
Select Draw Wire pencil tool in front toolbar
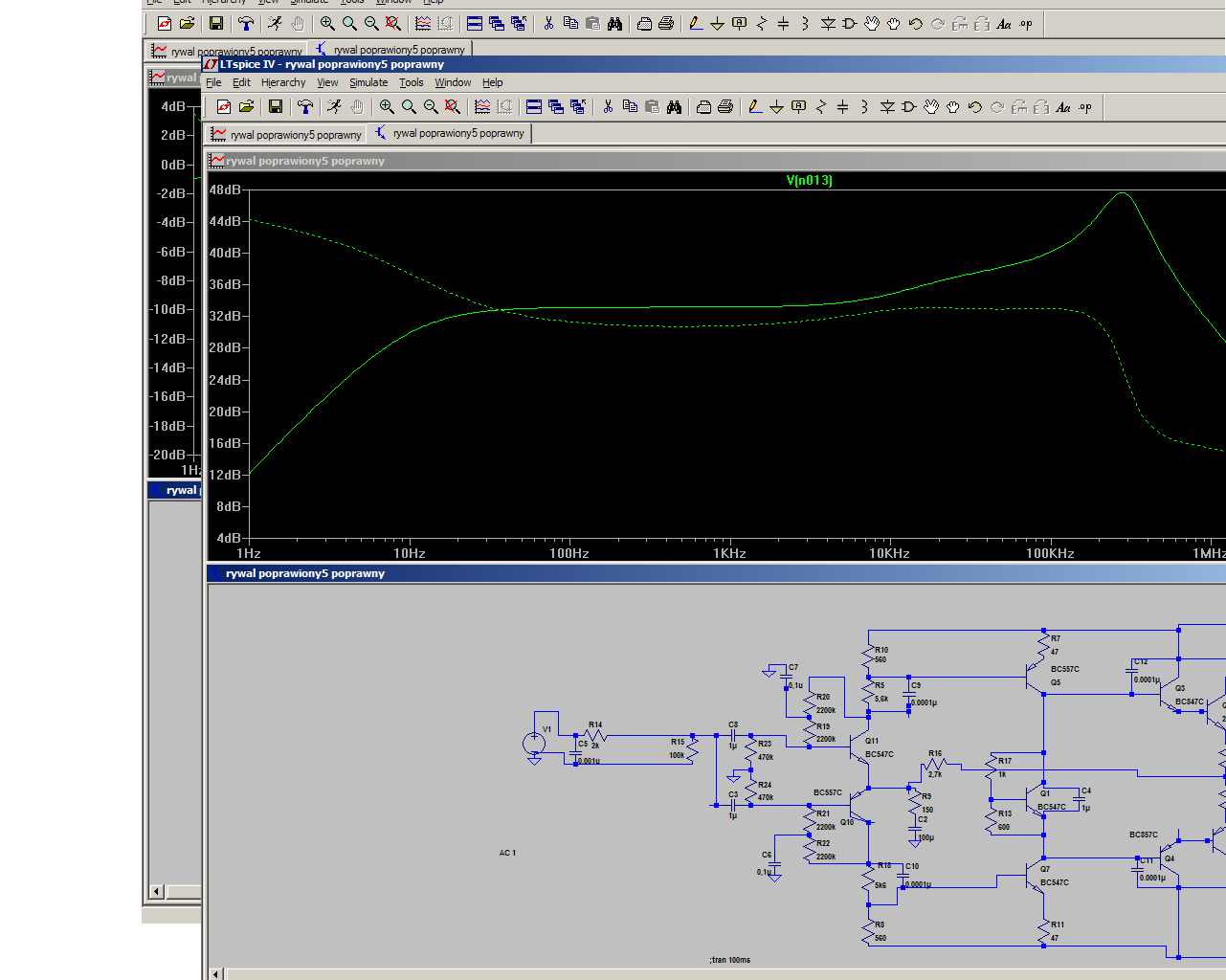755,107
